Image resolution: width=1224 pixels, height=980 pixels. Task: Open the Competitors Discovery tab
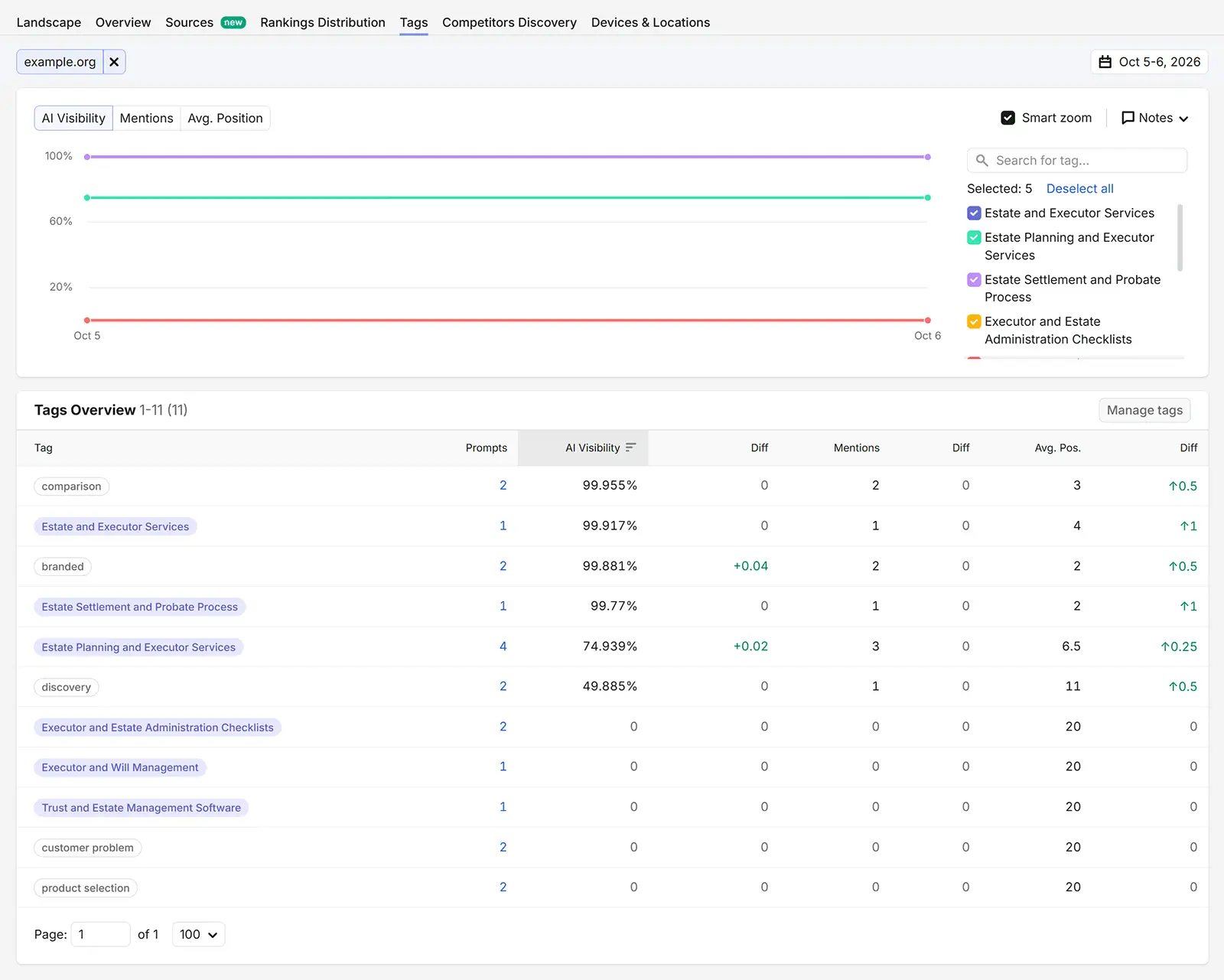point(509,22)
